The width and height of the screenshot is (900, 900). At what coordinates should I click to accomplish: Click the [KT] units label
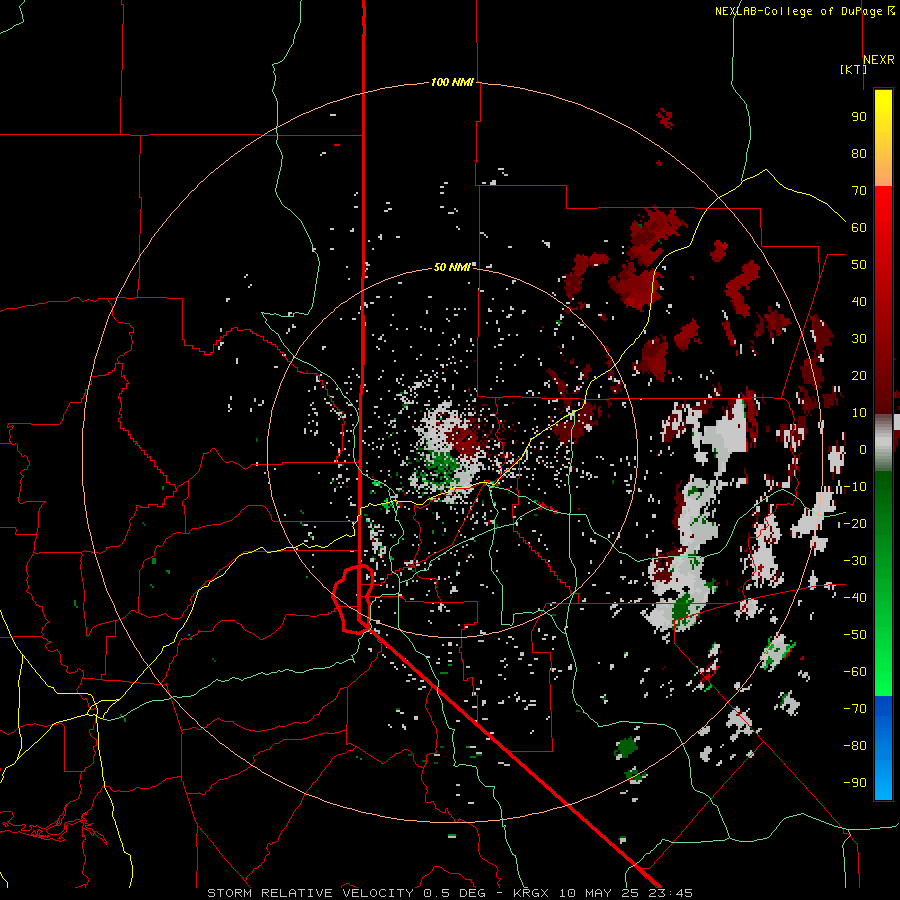(853, 69)
